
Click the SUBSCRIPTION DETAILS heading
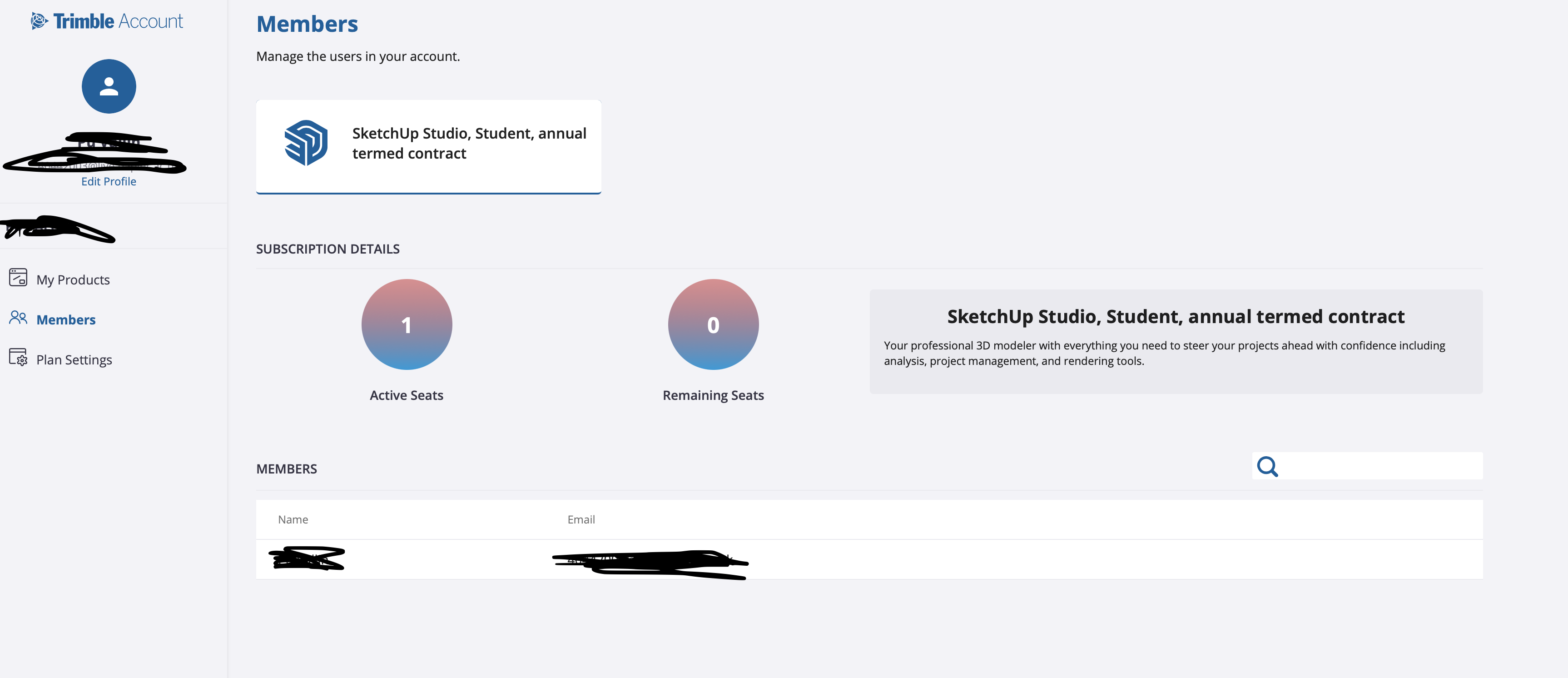coord(327,249)
